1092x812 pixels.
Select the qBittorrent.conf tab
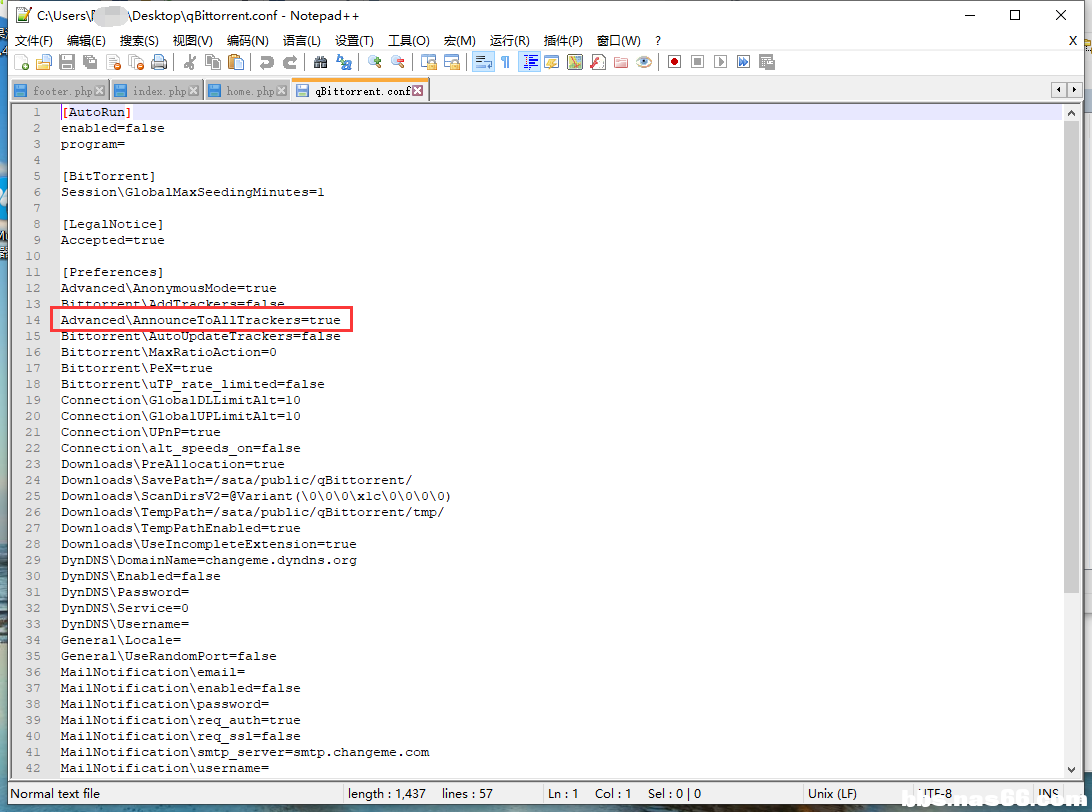pyautogui.click(x=360, y=91)
